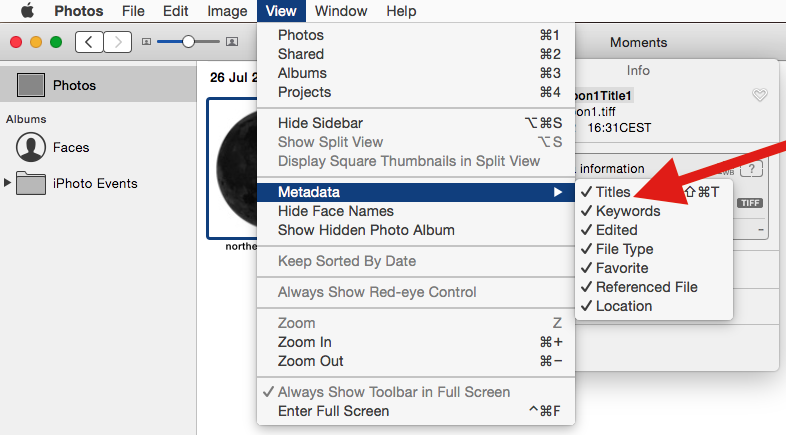Go forward with the right arrow button
The image size is (786, 435).
pos(117,42)
